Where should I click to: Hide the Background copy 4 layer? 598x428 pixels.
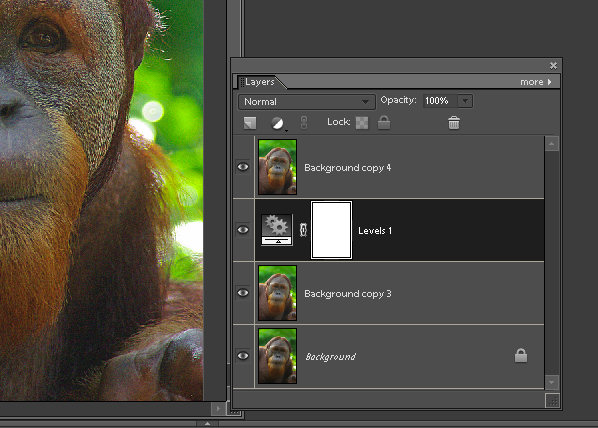point(243,167)
